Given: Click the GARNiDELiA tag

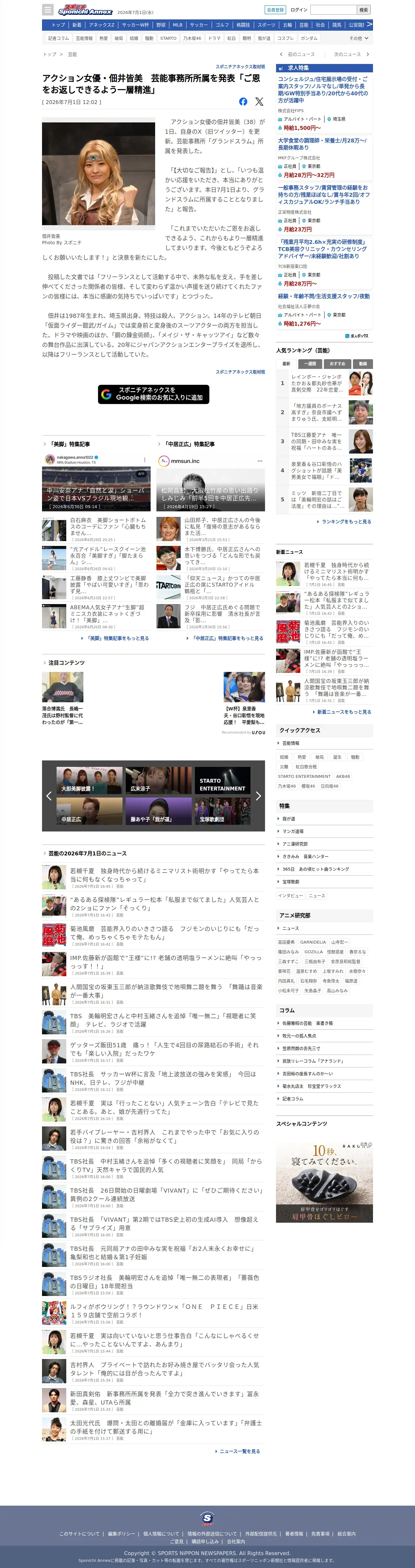Looking at the screenshot, I should pyautogui.click(x=313, y=942).
